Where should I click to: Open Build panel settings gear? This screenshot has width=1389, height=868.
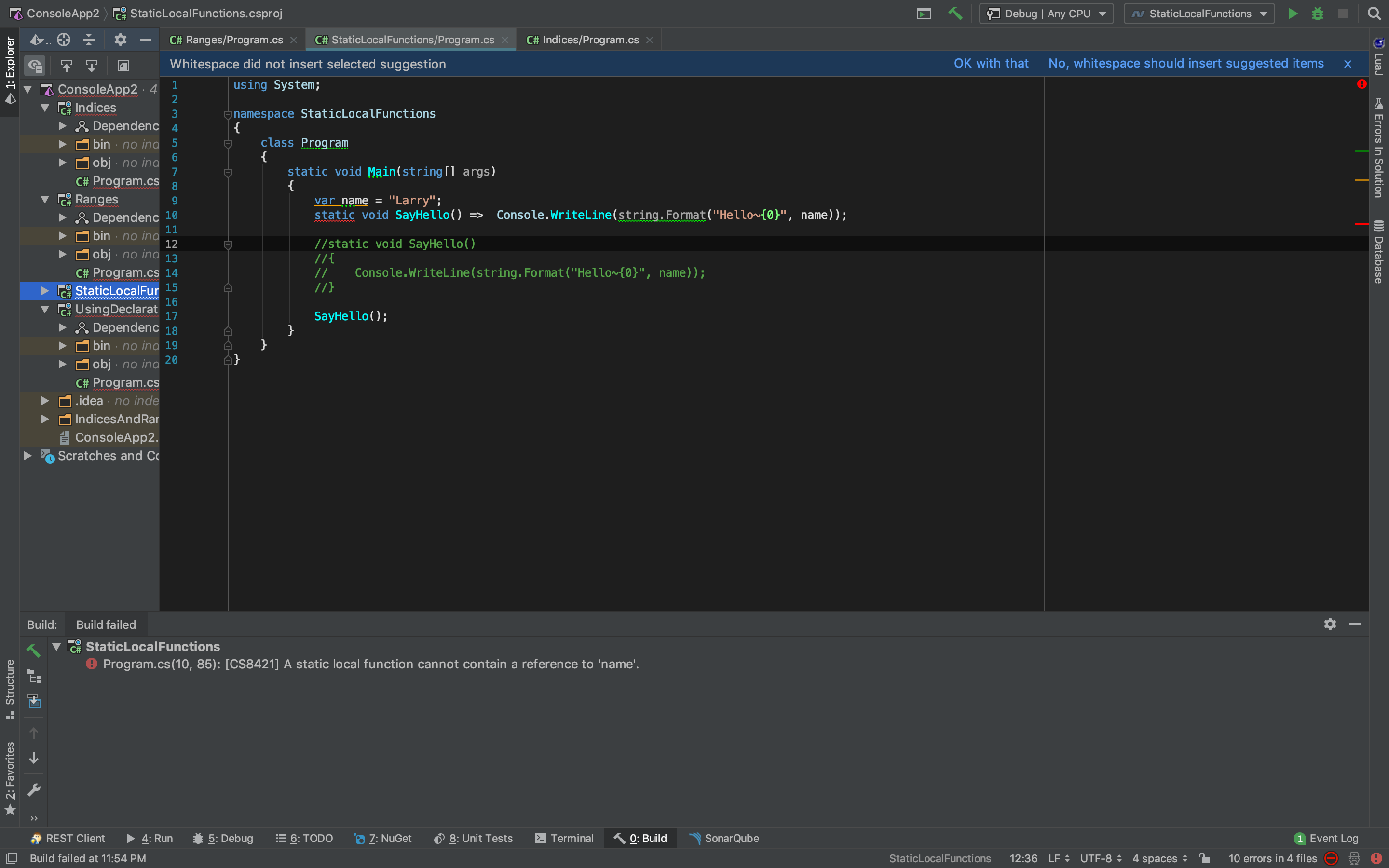pos(1330,624)
